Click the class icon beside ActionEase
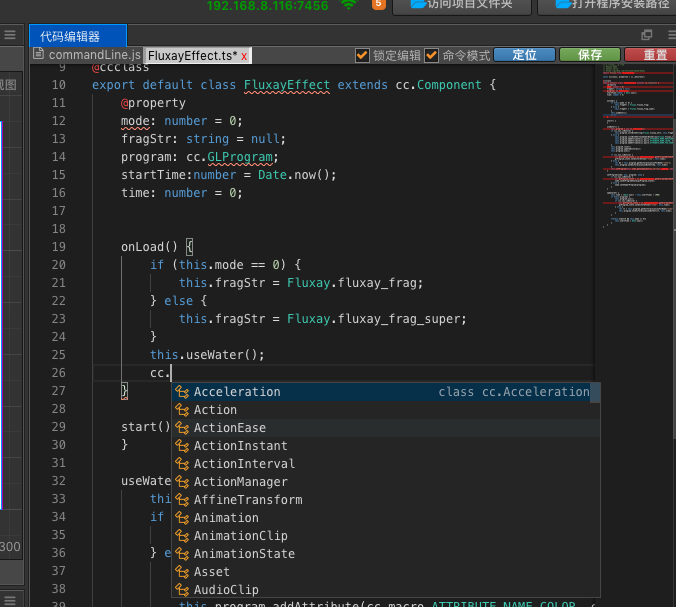The height and width of the screenshot is (607, 676). coord(182,428)
